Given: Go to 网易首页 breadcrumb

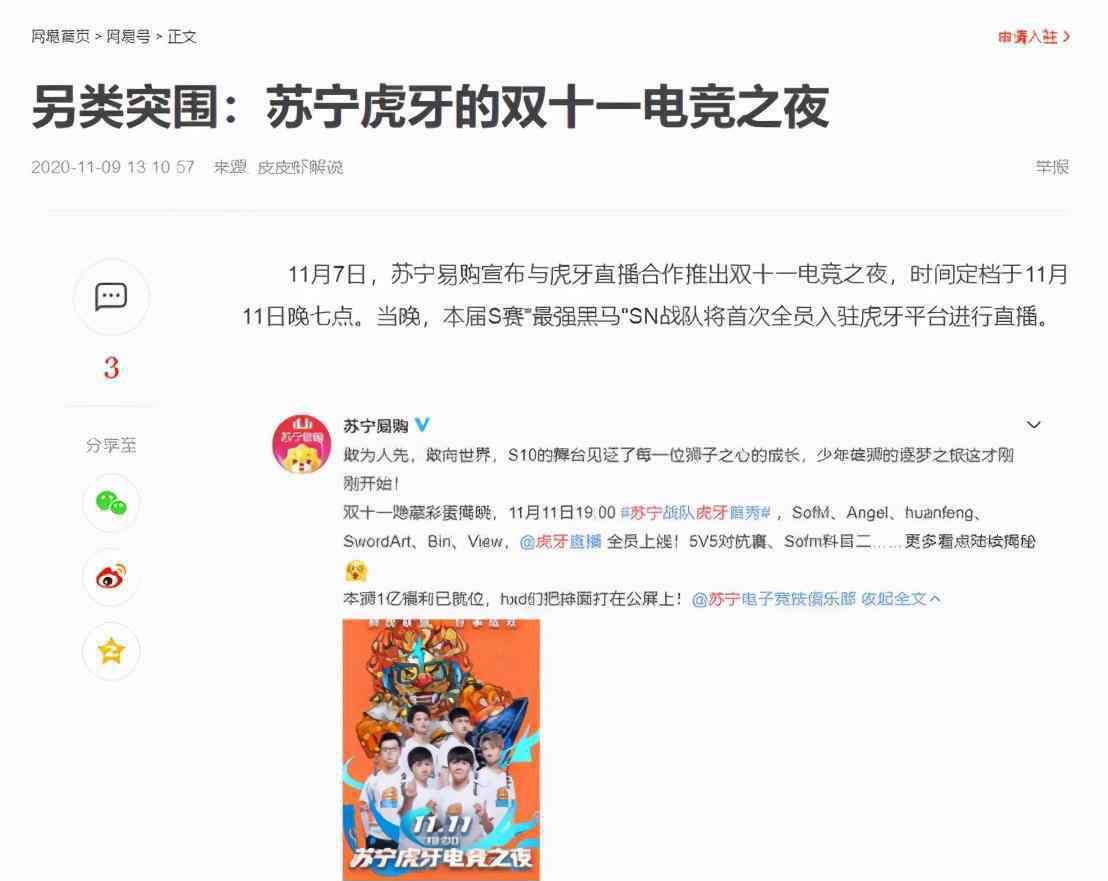Looking at the screenshot, I should (61, 36).
